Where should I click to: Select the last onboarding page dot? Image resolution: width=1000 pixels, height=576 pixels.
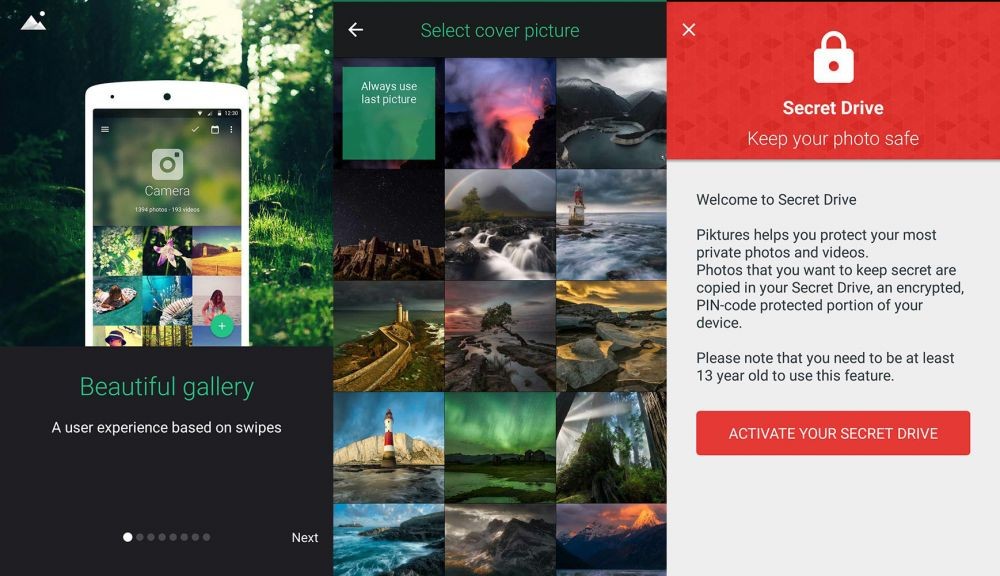pyautogui.click(x=206, y=537)
